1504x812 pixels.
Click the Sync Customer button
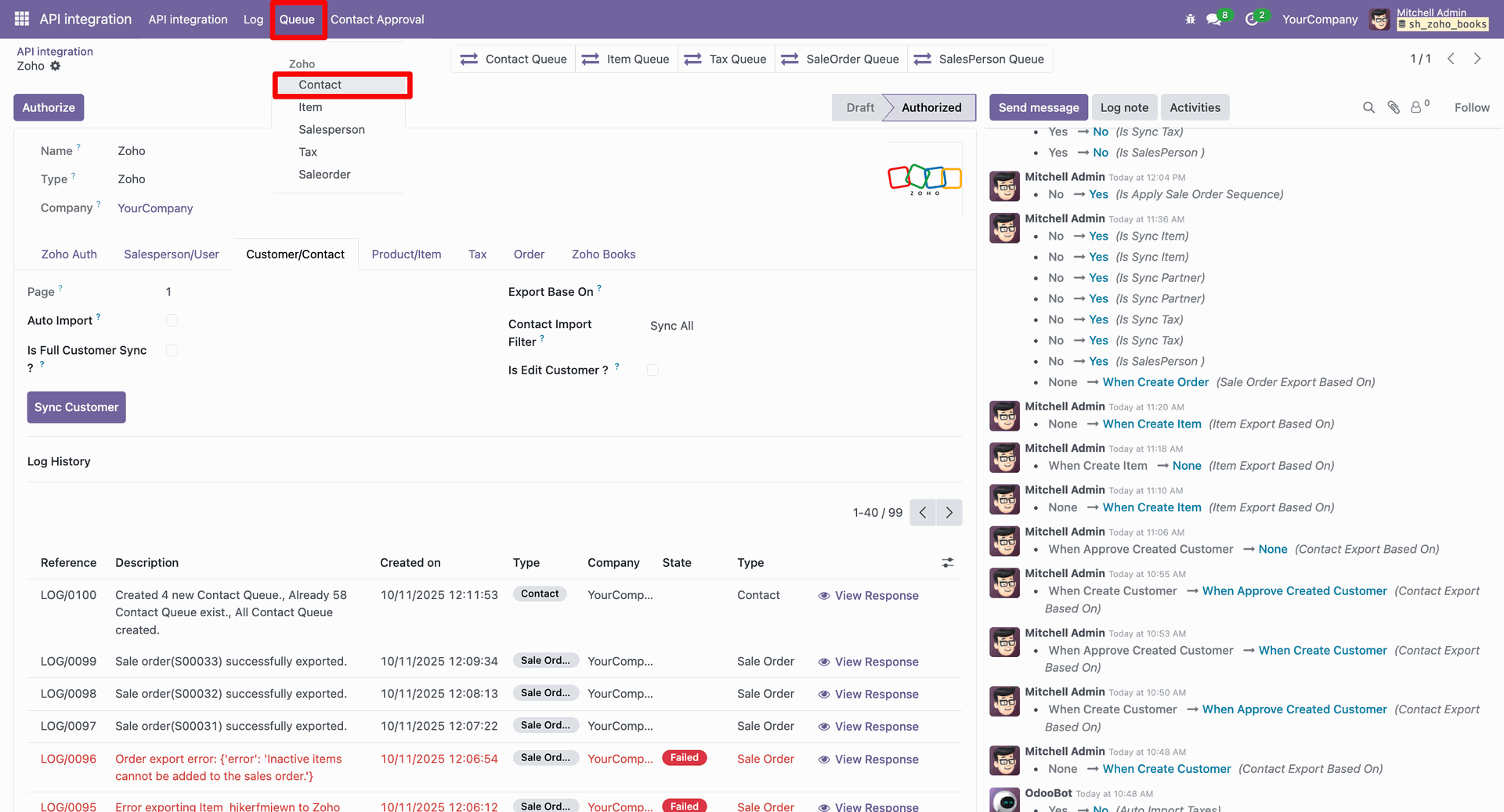pyautogui.click(x=77, y=407)
